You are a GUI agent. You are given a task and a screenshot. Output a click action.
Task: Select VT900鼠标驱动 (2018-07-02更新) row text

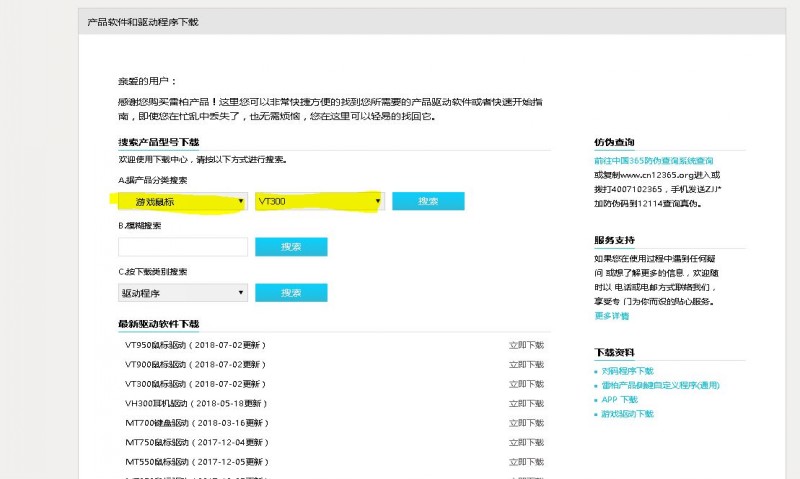(x=196, y=365)
